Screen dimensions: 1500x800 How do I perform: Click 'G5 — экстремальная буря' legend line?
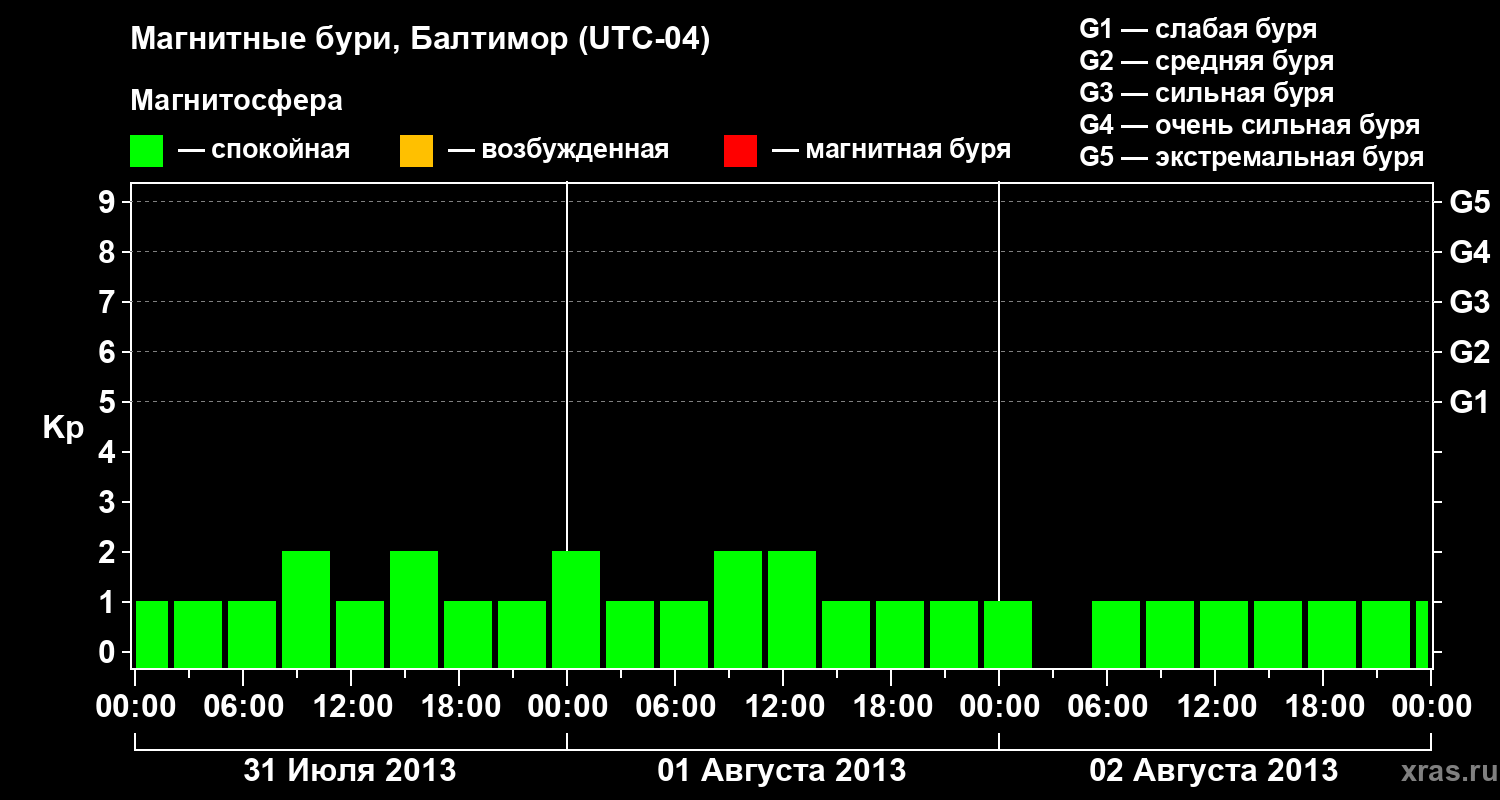click(1251, 157)
